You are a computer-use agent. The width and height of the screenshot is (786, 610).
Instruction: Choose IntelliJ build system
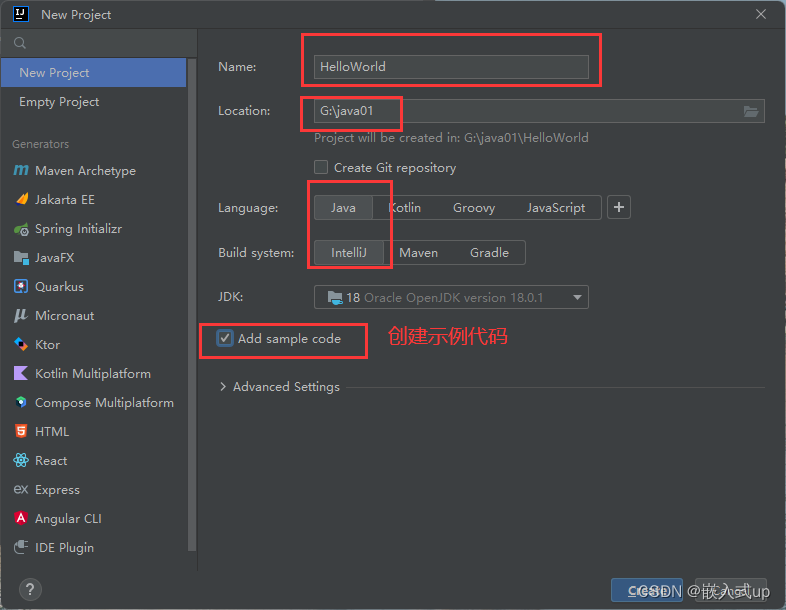pos(349,253)
